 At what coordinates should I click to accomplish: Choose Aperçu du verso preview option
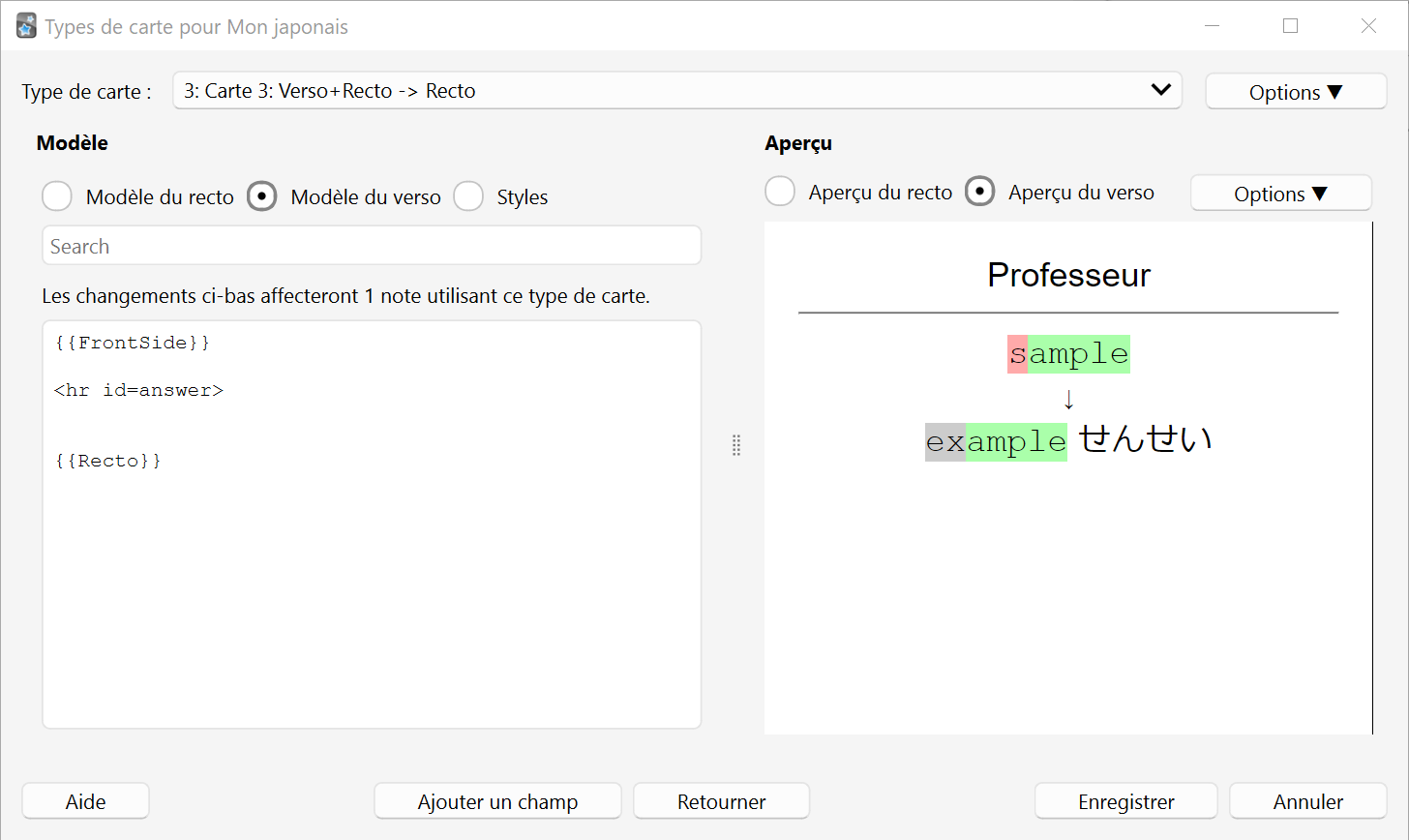[x=979, y=192]
